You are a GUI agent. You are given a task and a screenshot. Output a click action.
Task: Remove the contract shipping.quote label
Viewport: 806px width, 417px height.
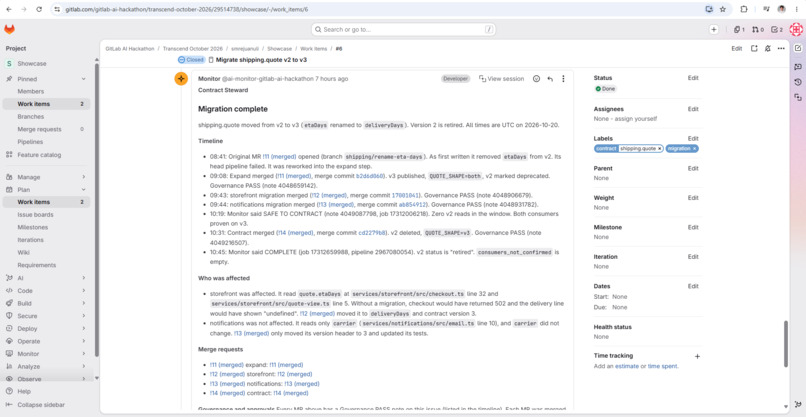[x=660, y=149]
